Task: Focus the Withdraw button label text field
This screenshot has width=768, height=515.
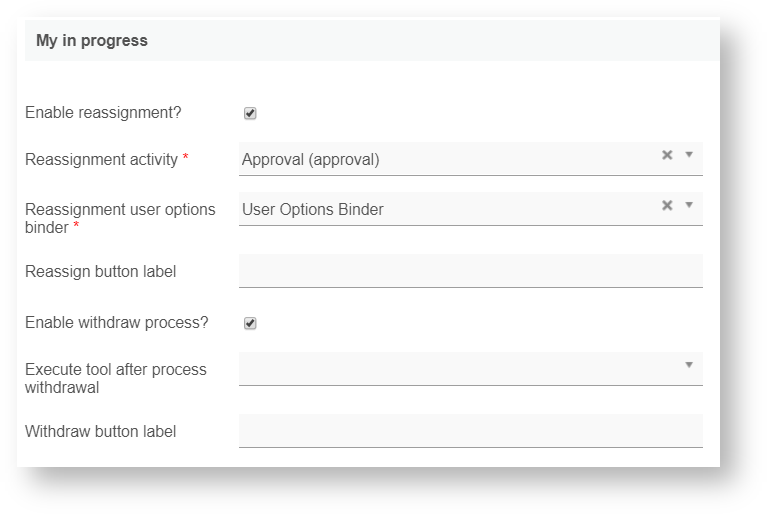Action: [470, 431]
